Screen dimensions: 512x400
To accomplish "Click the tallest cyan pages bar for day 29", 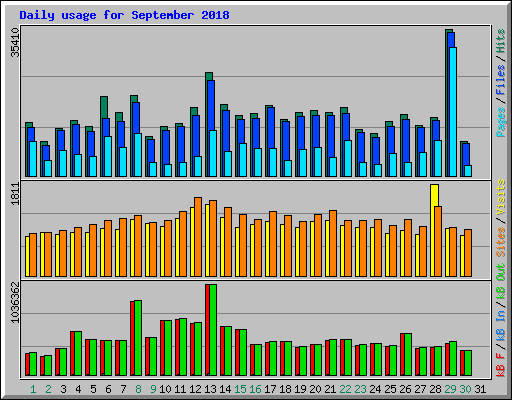I will coord(453,112).
